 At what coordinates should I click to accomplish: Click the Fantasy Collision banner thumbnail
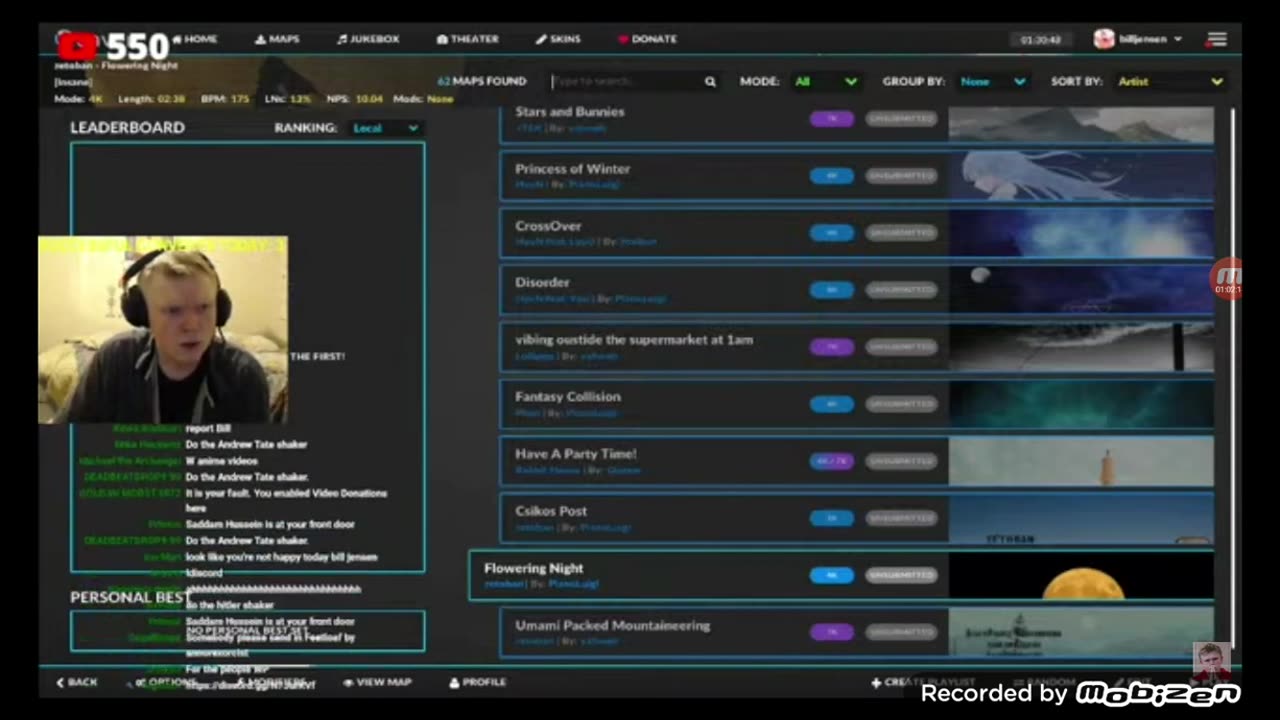pyautogui.click(x=1080, y=404)
